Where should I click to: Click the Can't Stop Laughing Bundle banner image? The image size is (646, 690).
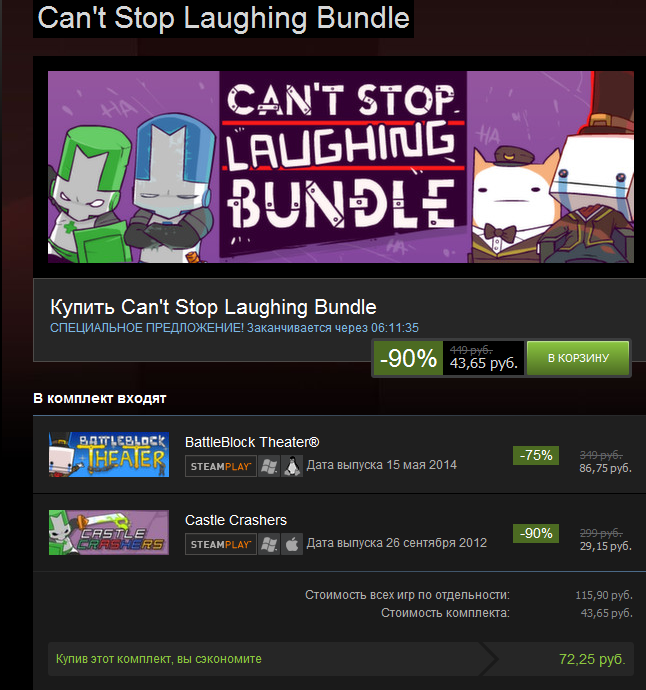[x=341, y=167]
